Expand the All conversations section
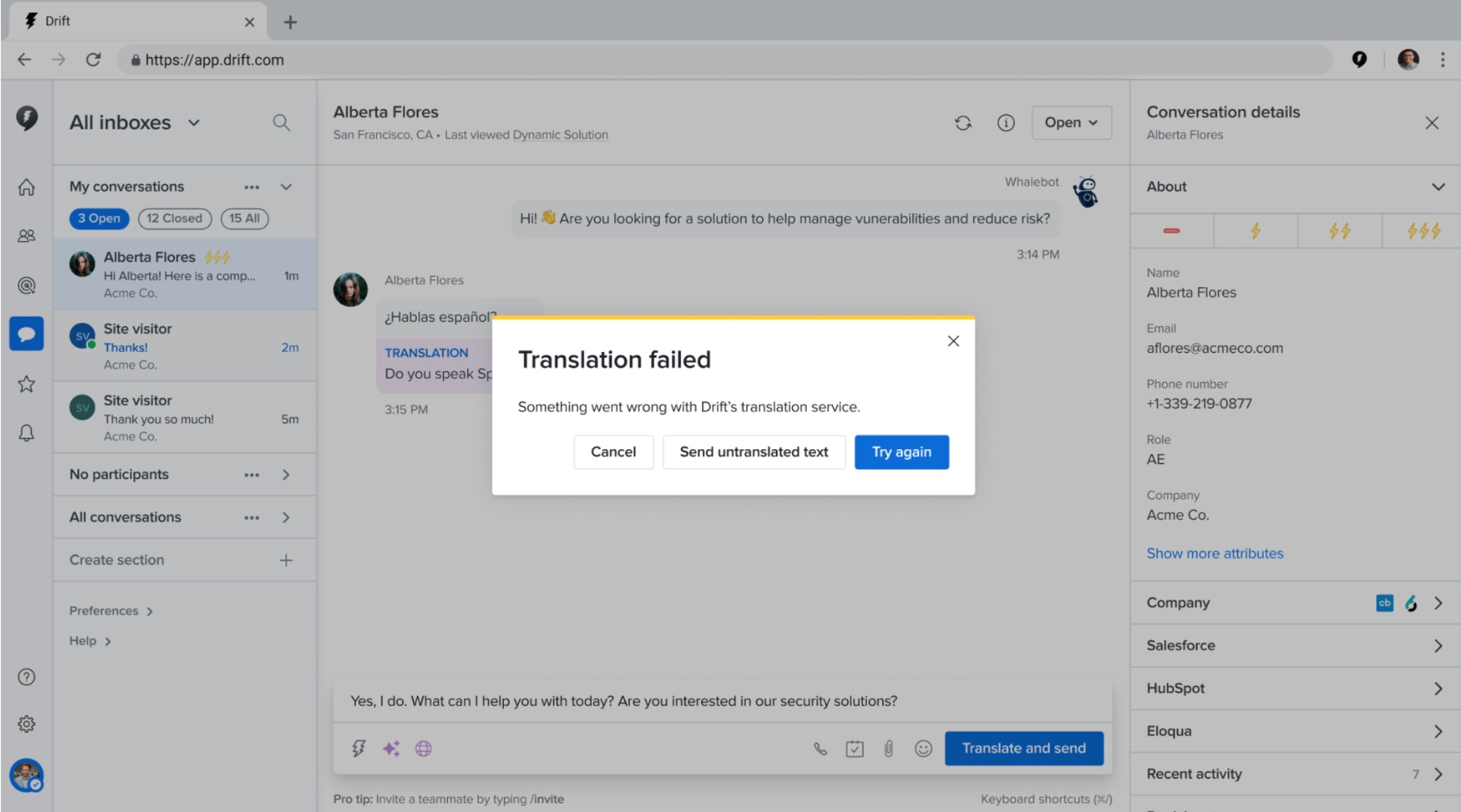Viewport: 1461px width, 812px height. tap(286, 518)
